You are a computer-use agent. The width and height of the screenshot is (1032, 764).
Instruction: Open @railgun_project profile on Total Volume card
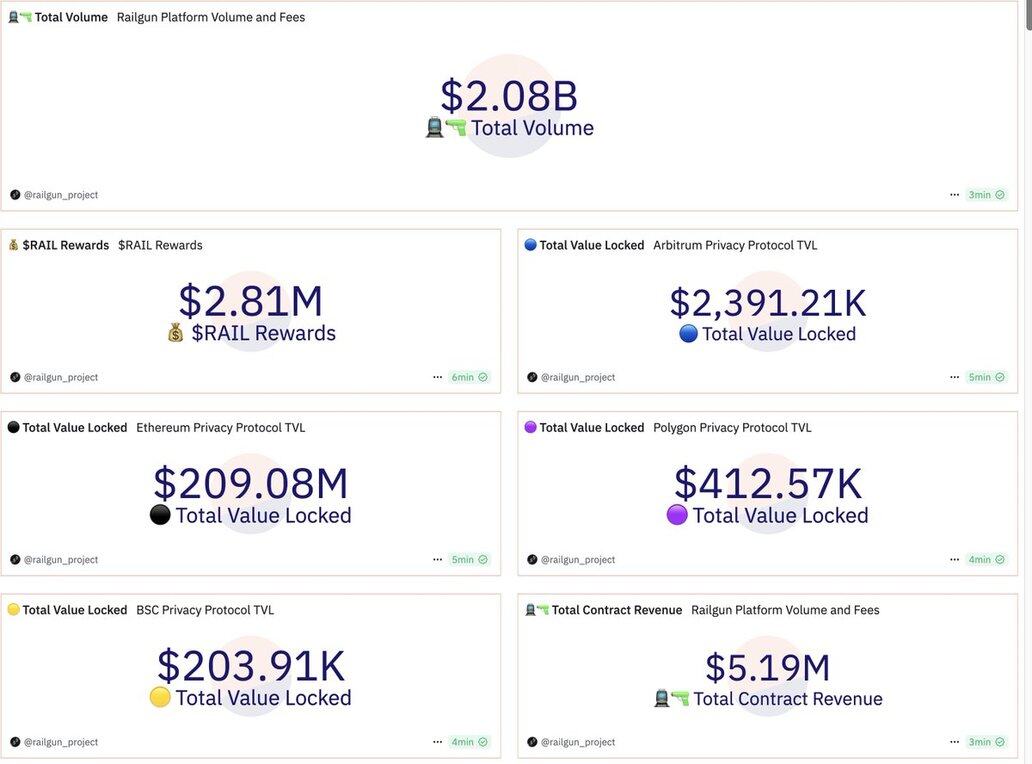[x=61, y=195]
